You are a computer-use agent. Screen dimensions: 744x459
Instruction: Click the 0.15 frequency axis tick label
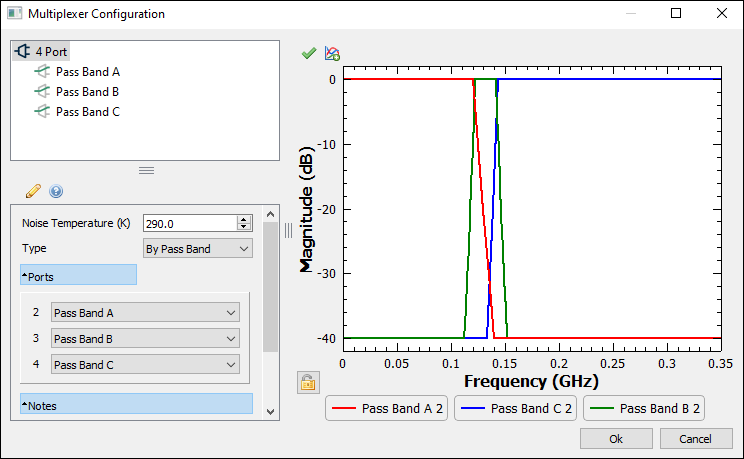click(x=504, y=364)
